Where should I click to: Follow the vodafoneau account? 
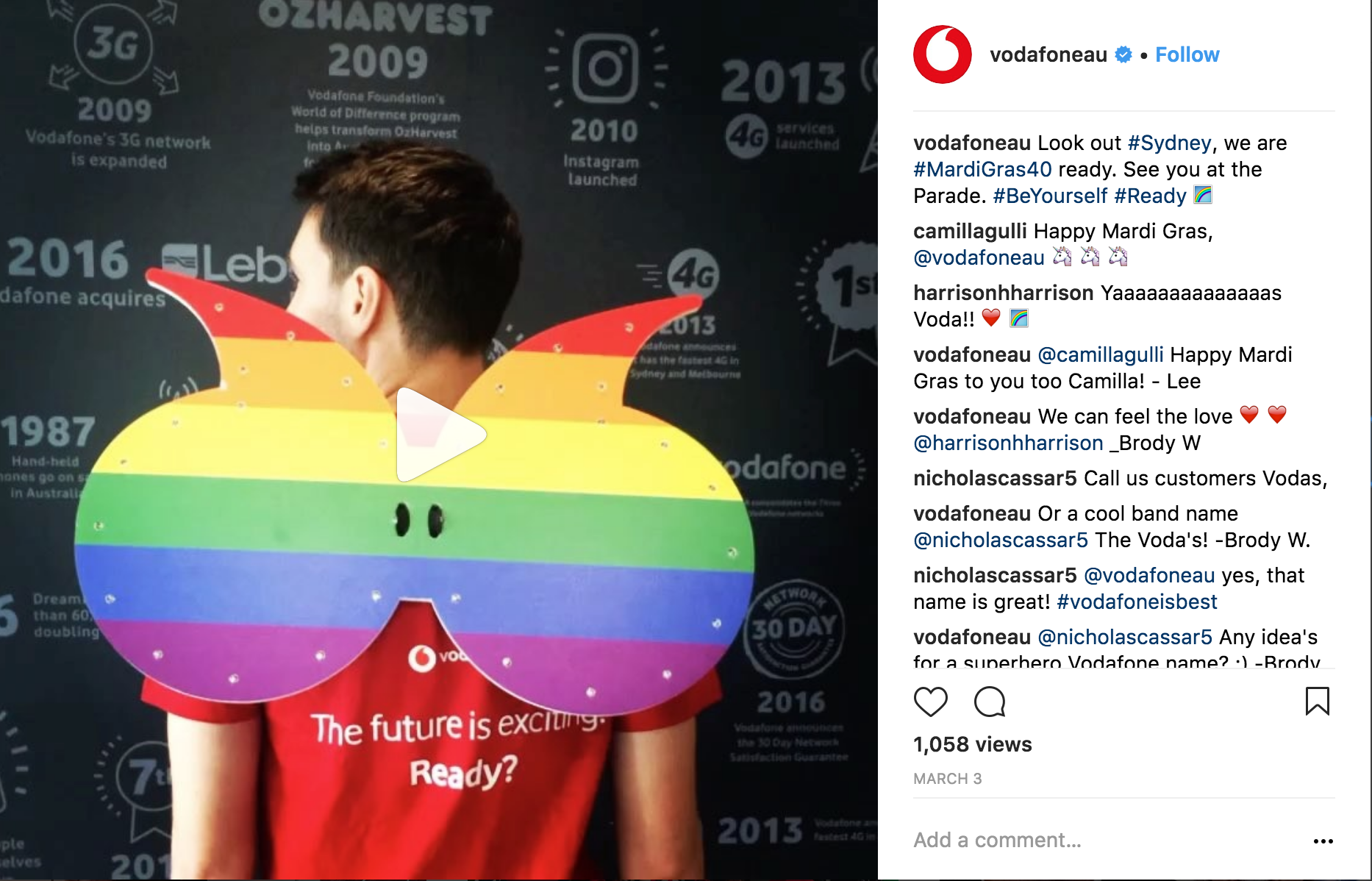click(1187, 54)
